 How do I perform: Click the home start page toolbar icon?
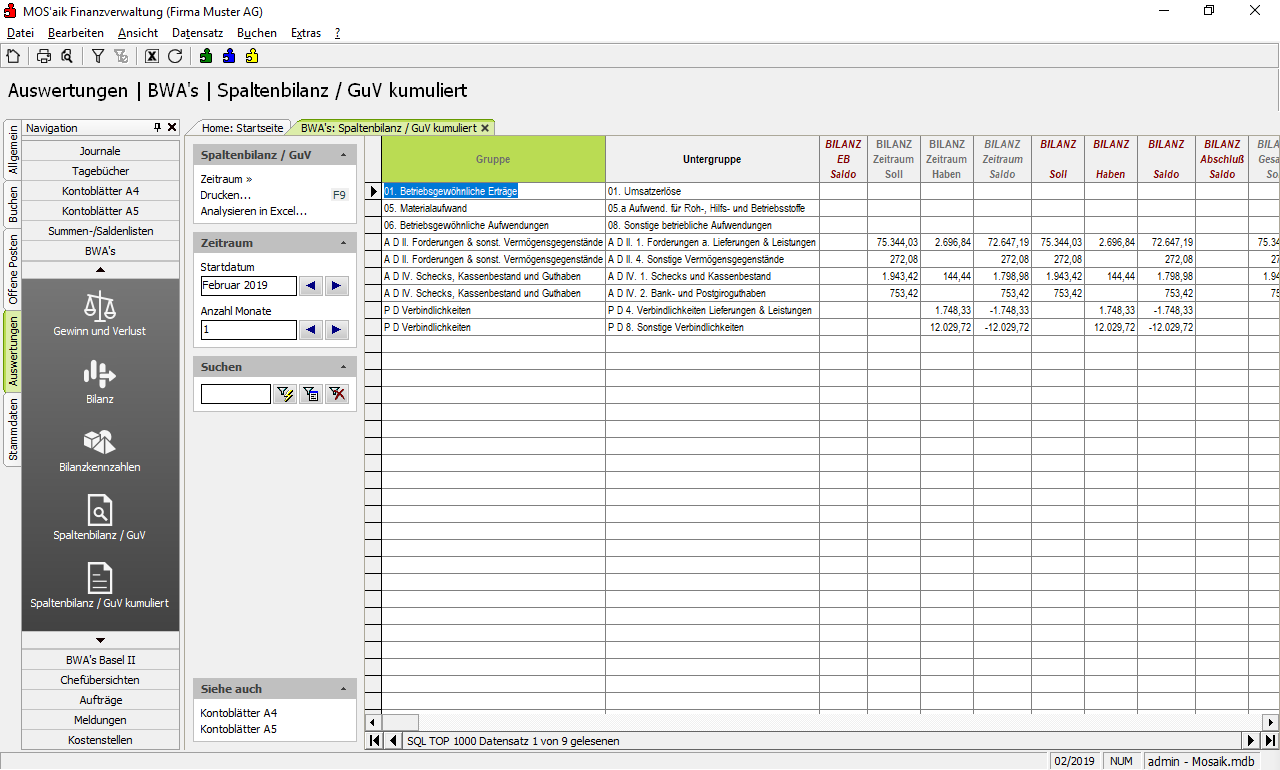[13, 56]
